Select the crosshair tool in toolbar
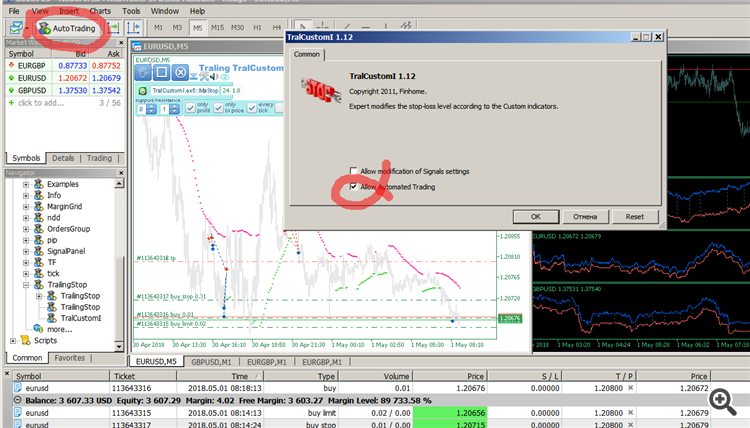The height and width of the screenshot is (428, 750). [x=322, y=26]
